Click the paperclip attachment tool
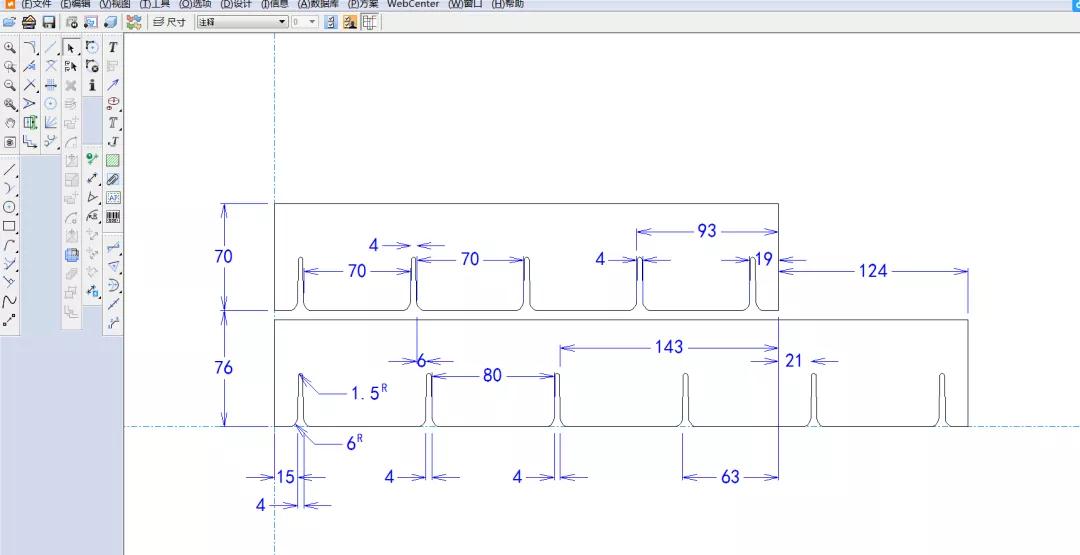The height and width of the screenshot is (555, 1080). click(x=113, y=180)
